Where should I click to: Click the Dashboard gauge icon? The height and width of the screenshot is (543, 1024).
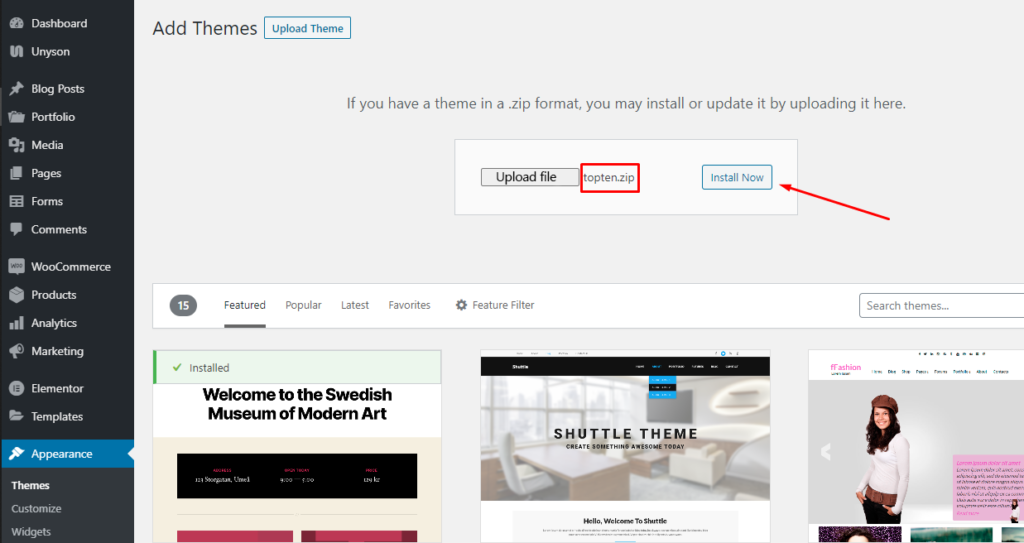(17, 24)
